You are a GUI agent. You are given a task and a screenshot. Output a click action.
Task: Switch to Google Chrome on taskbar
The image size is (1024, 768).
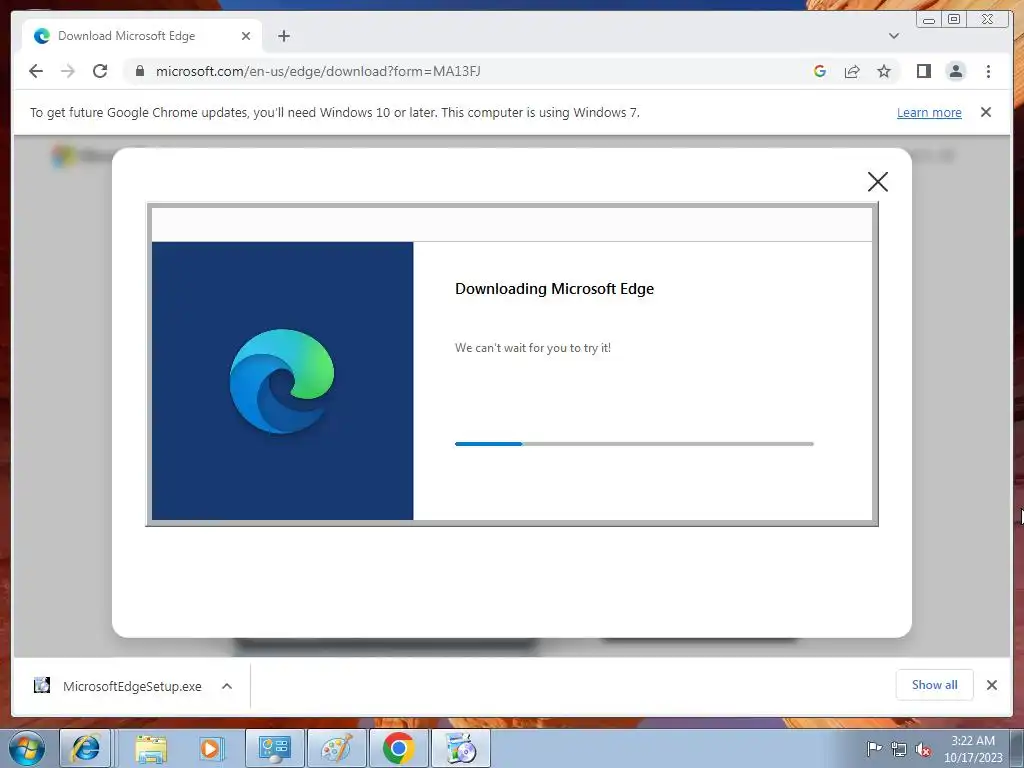pyautogui.click(x=398, y=748)
